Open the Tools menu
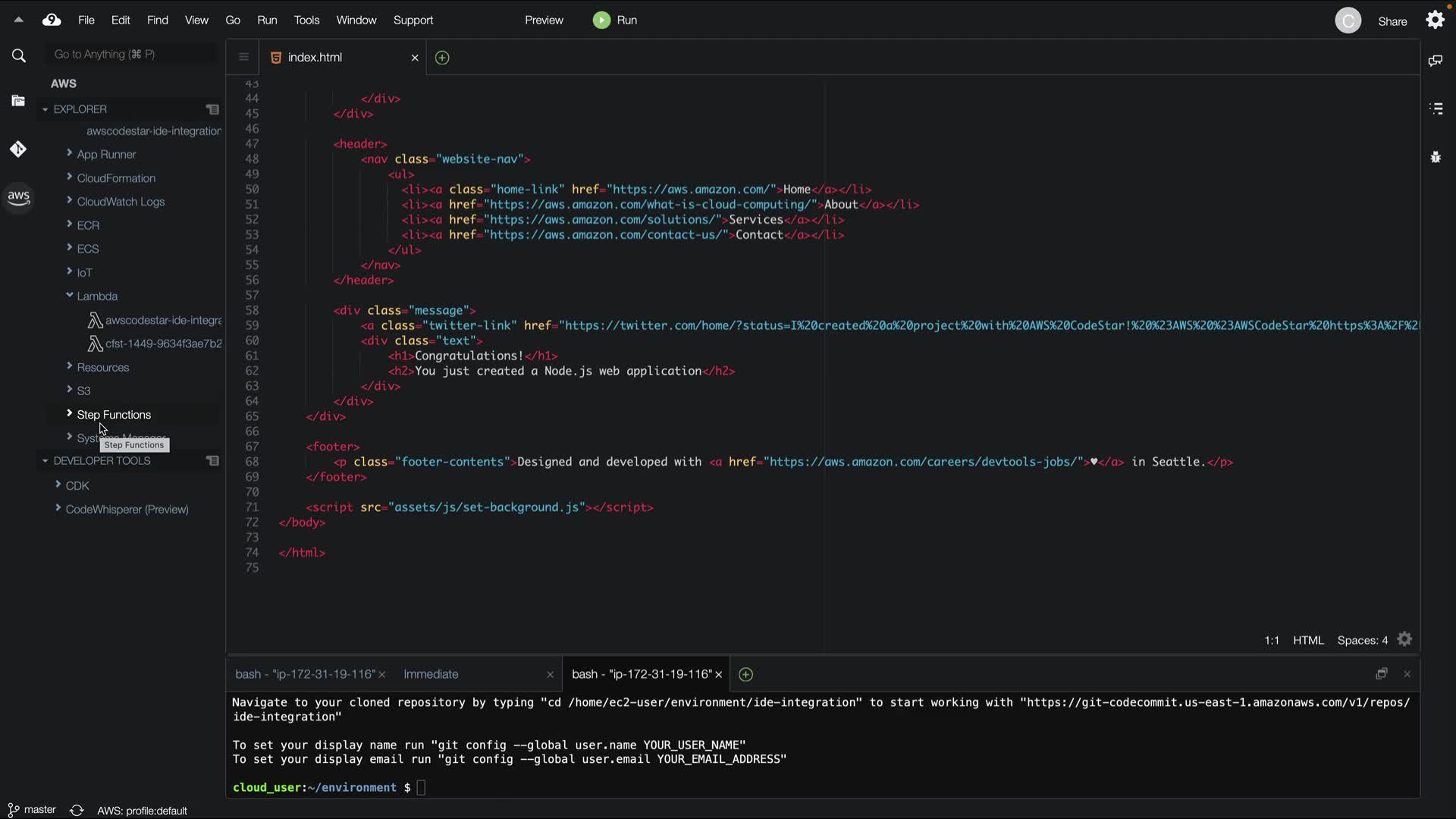1456x819 pixels. [306, 20]
